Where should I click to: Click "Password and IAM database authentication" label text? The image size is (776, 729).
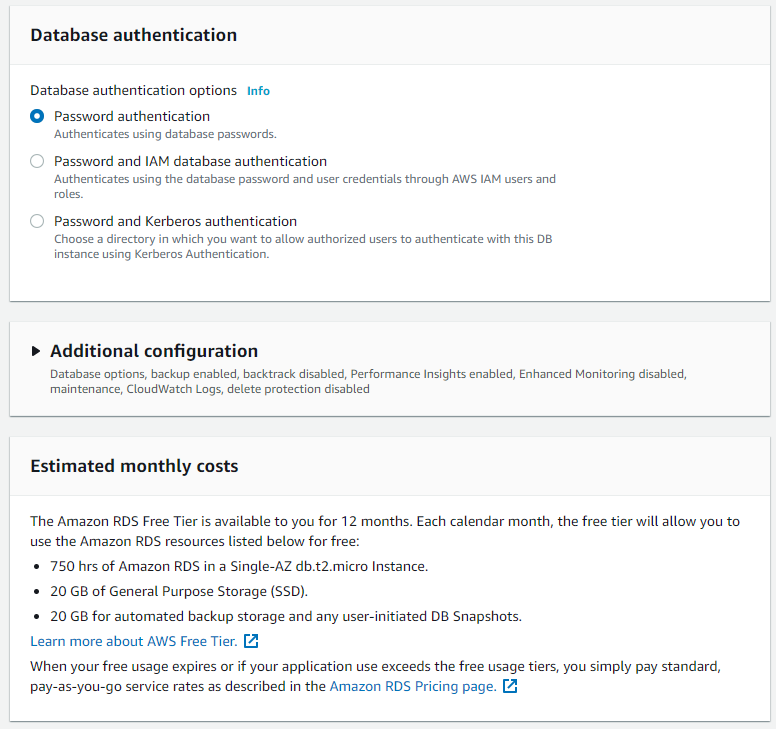pos(190,161)
